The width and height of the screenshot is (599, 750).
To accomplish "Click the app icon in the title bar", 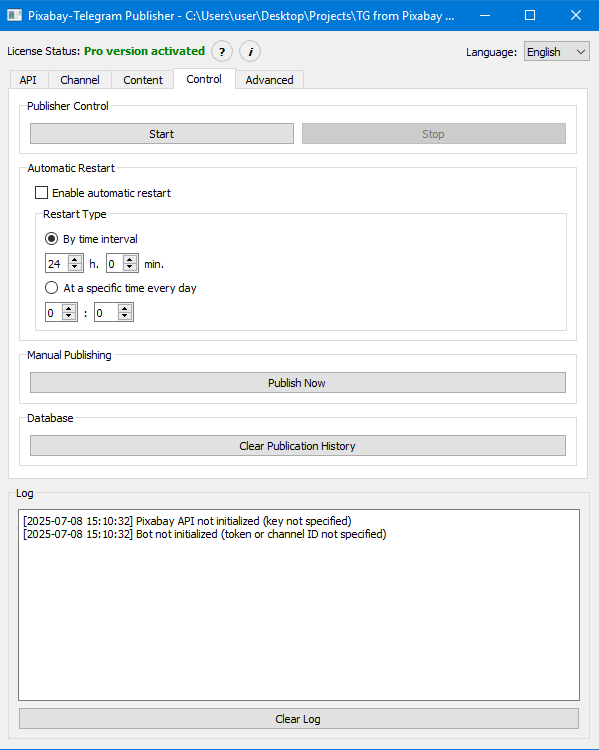I will click(14, 15).
